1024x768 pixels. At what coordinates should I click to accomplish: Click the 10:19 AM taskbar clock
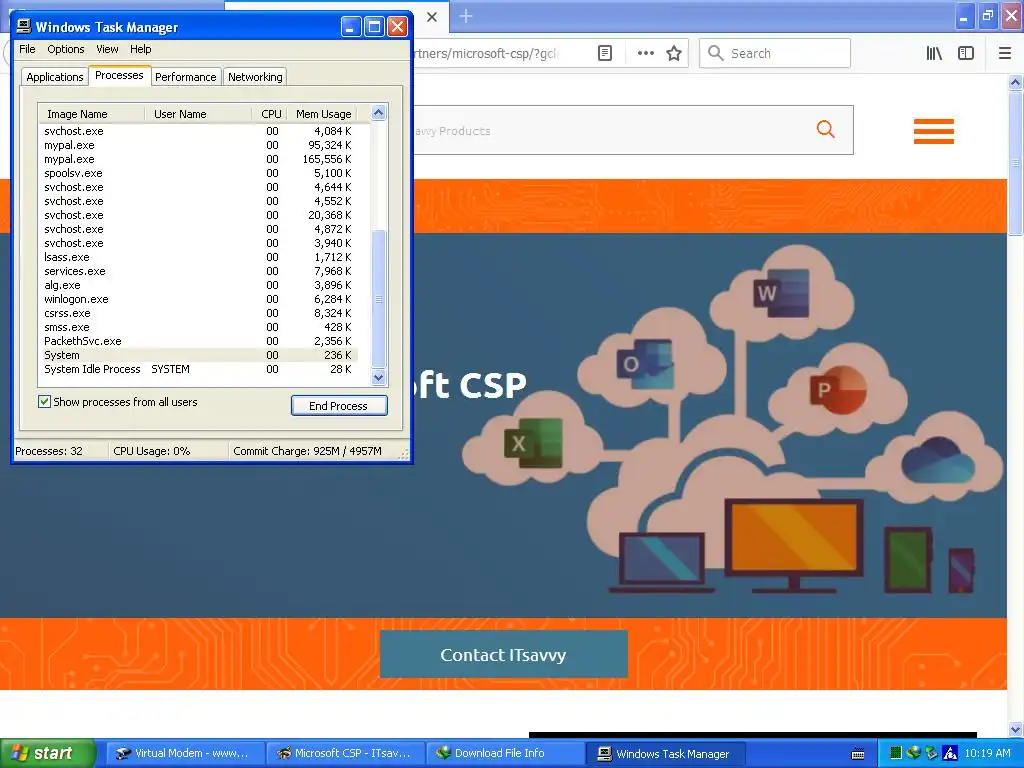tap(987, 753)
